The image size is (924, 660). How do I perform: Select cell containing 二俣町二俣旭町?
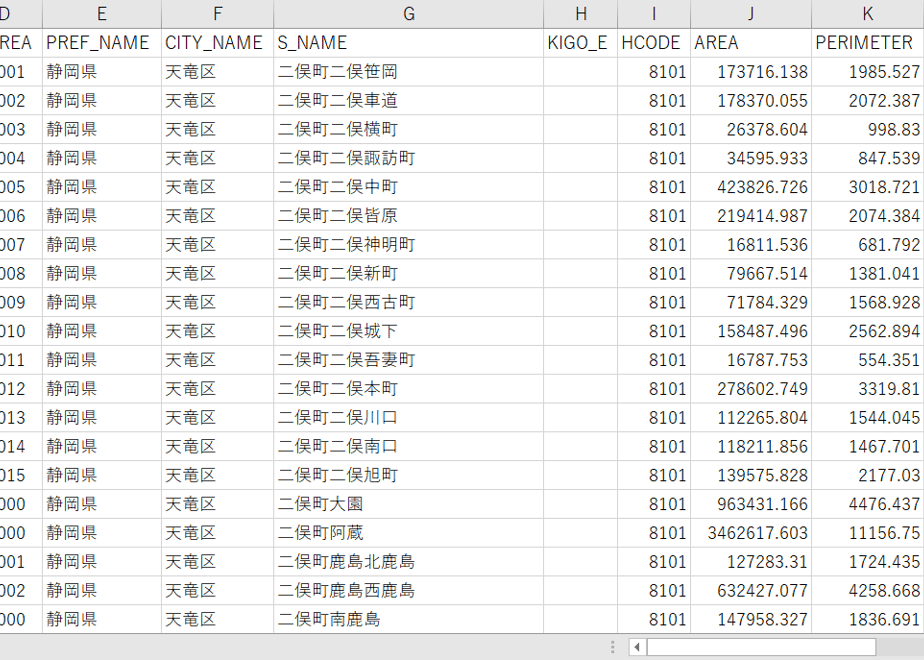click(x=408, y=476)
